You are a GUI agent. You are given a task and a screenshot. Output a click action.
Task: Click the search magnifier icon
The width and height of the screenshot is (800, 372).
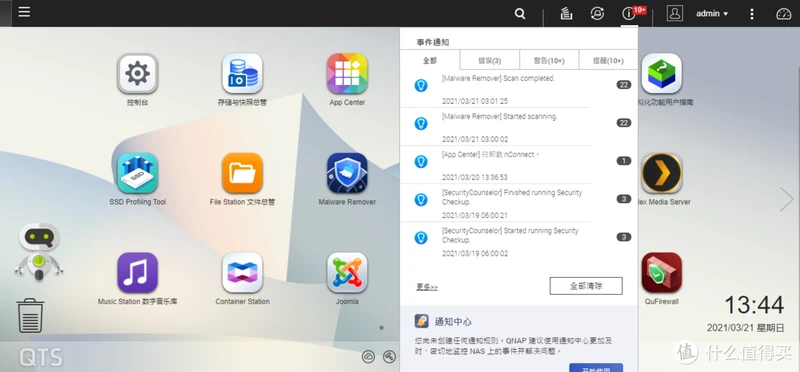pos(520,14)
